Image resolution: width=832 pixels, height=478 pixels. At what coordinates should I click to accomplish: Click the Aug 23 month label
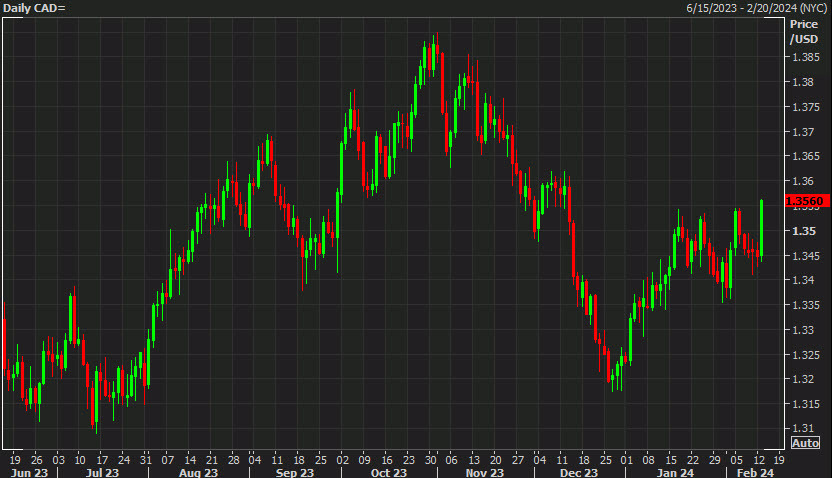[198, 472]
